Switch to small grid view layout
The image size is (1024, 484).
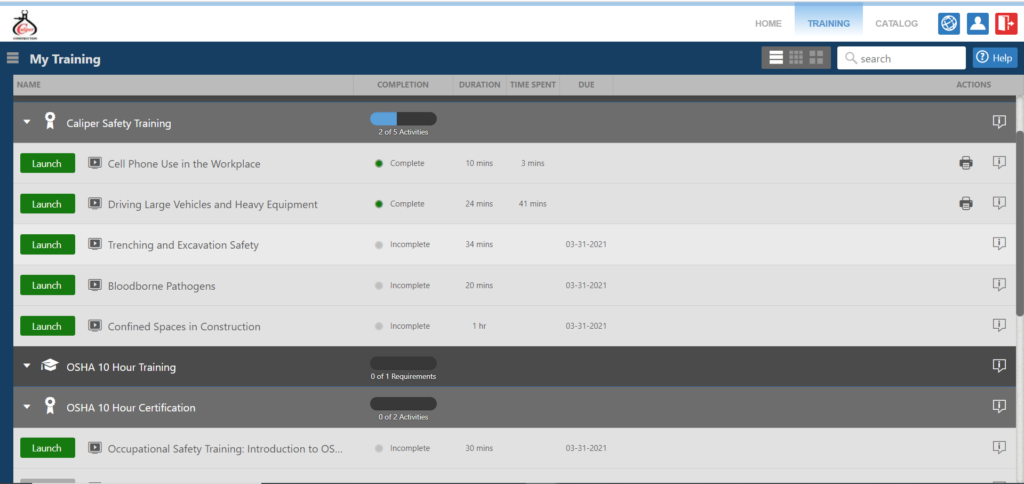(x=795, y=57)
